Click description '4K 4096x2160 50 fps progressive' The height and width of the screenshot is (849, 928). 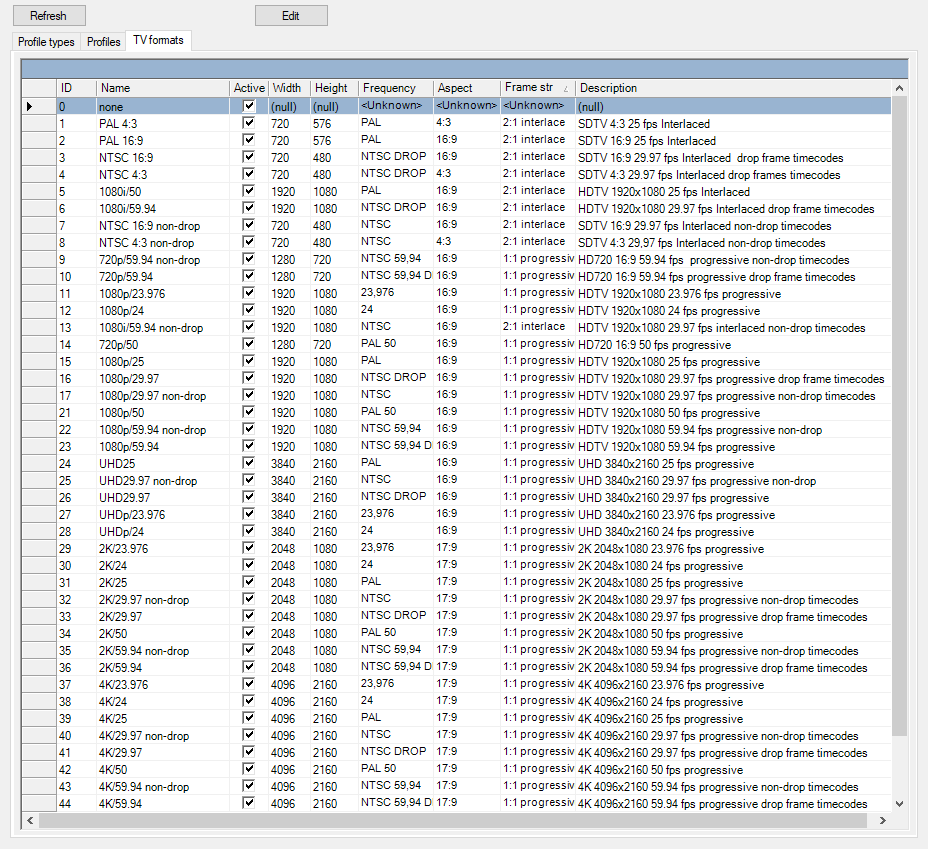pos(733,769)
